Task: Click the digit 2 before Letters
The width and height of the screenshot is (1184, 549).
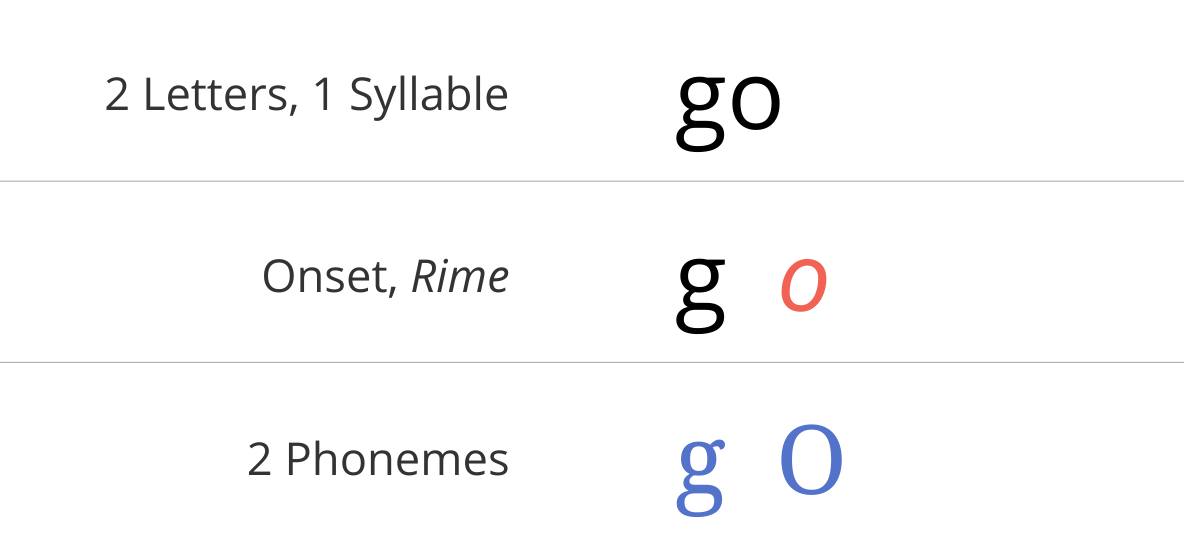Action: (116, 96)
